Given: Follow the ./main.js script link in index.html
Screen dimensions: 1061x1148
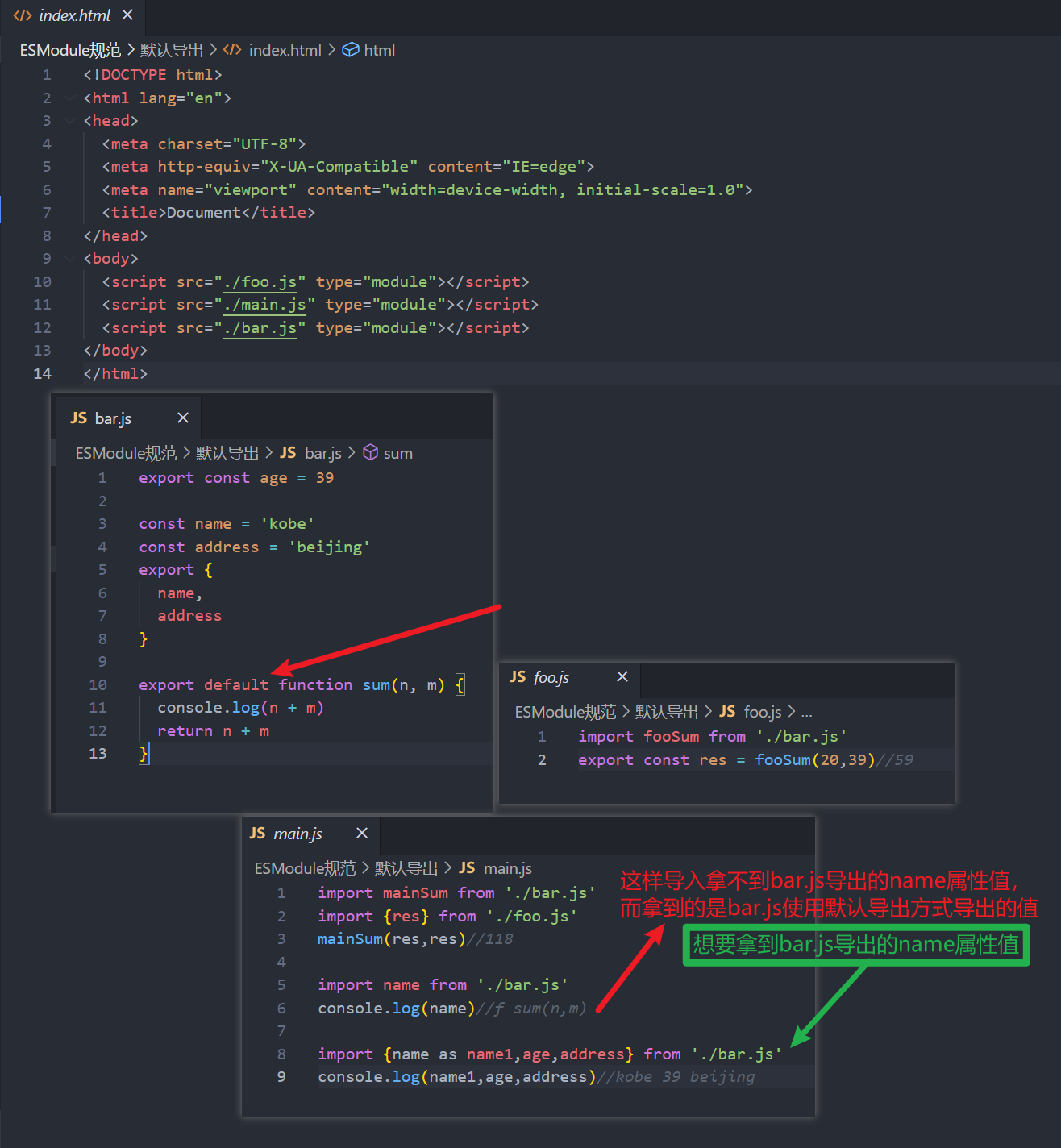Looking at the screenshot, I should tap(265, 305).
